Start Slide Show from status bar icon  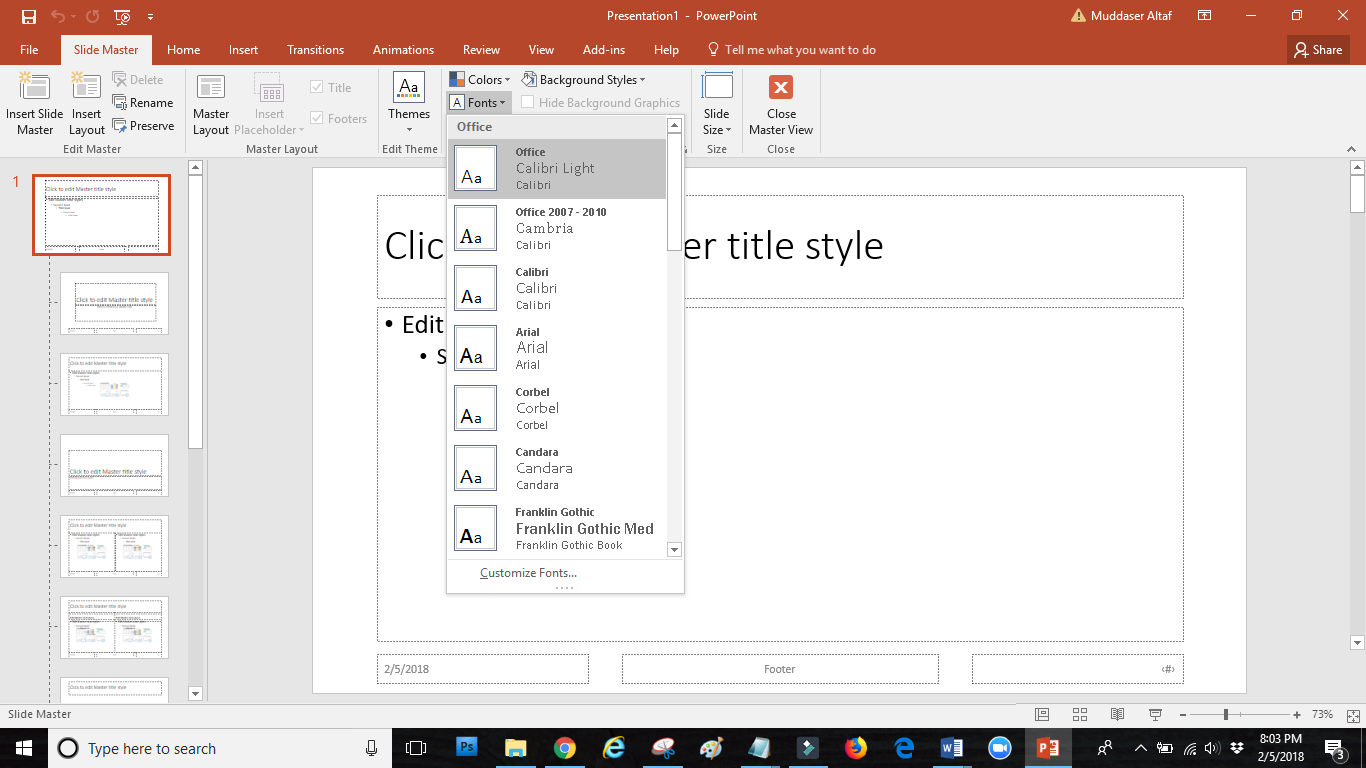pyautogui.click(x=1156, y=715)
